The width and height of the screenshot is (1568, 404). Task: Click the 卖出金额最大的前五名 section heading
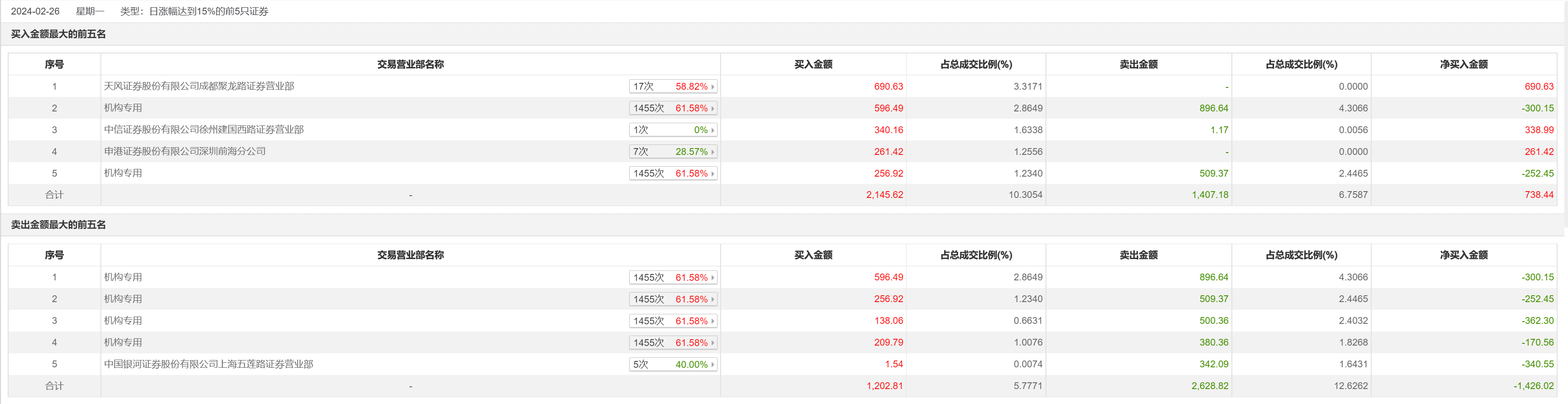tap(58, 225)
